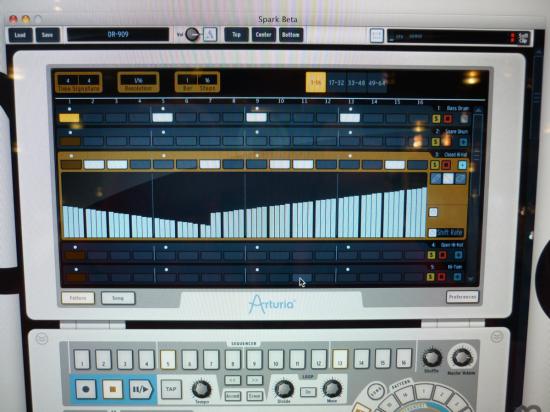Toggle Bass Drum step 9
Image resolution: width=550 pixels, height=412 pixels.
(x=256, y=117)
